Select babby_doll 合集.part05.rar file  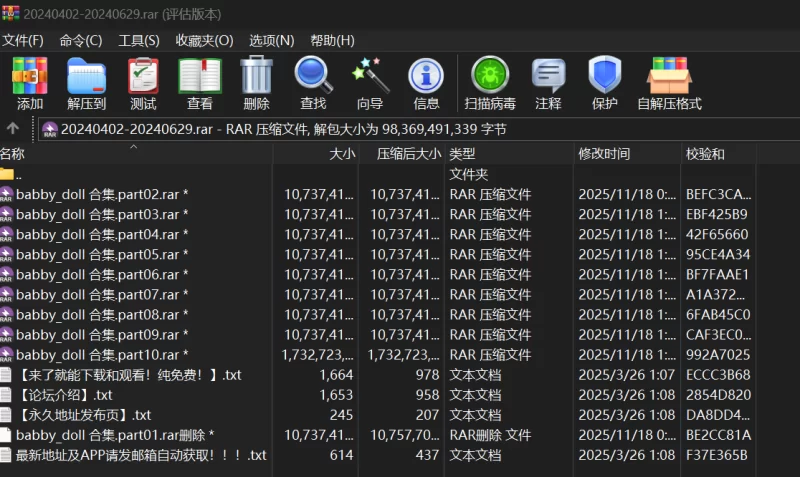[101, 254]
